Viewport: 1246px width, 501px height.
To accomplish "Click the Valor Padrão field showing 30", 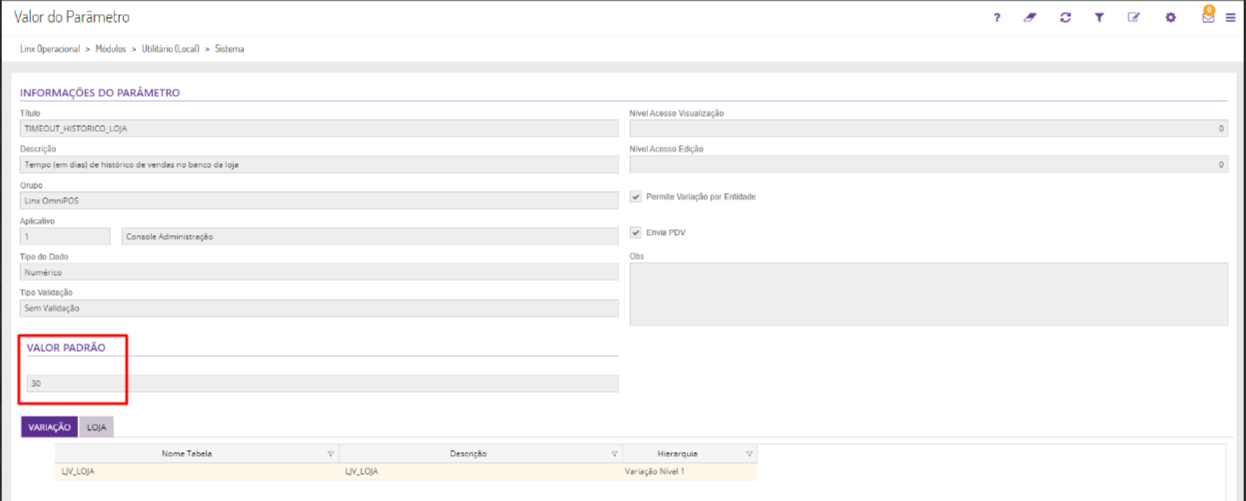I will pos(320,383).
